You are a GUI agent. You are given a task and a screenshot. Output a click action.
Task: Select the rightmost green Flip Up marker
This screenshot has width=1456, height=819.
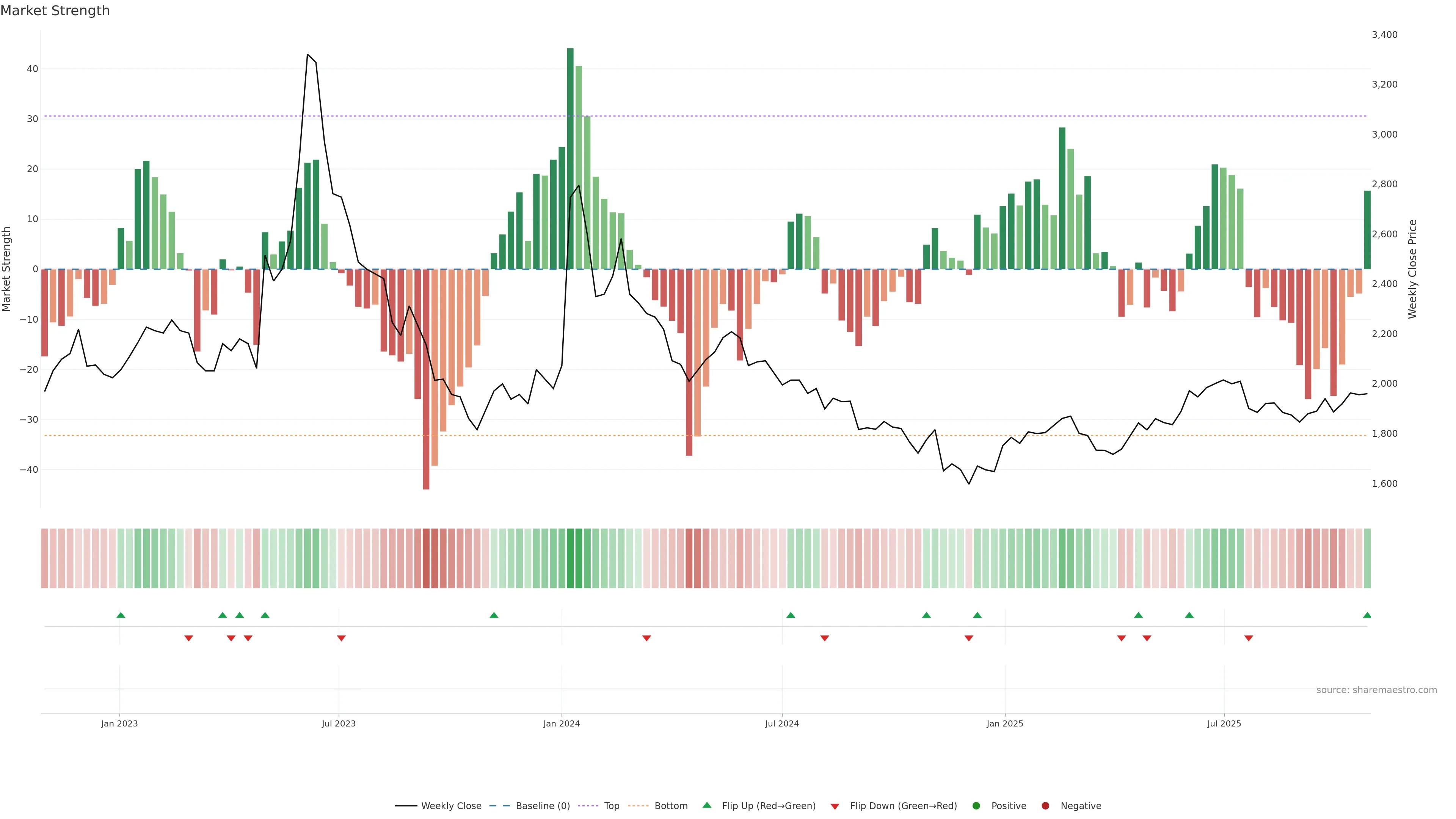(x=1367, y=615)
